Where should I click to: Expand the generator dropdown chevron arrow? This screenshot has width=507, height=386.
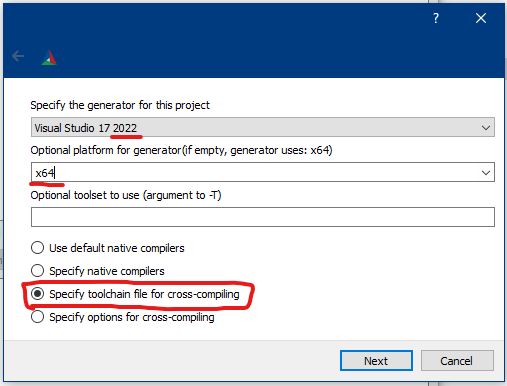coord(486,128)
